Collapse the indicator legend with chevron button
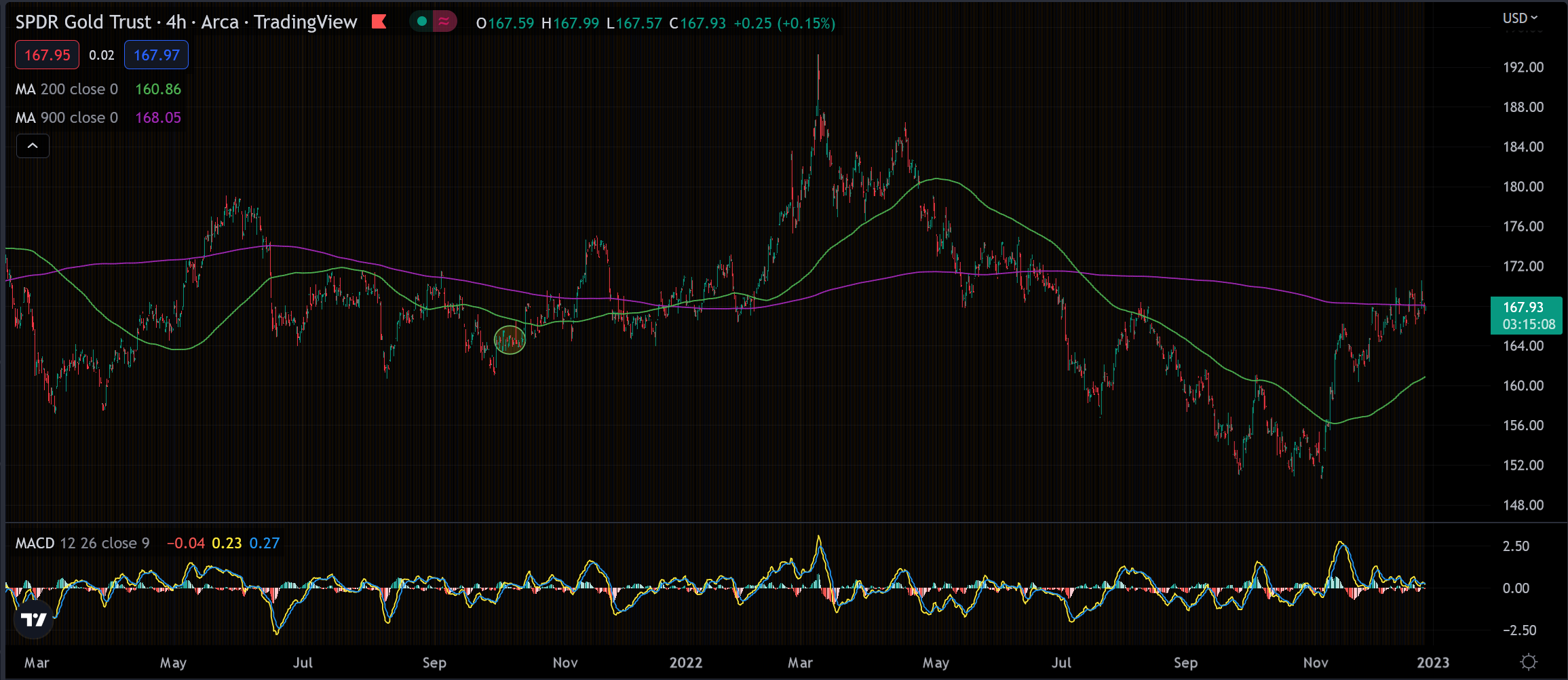 (33, 146)
